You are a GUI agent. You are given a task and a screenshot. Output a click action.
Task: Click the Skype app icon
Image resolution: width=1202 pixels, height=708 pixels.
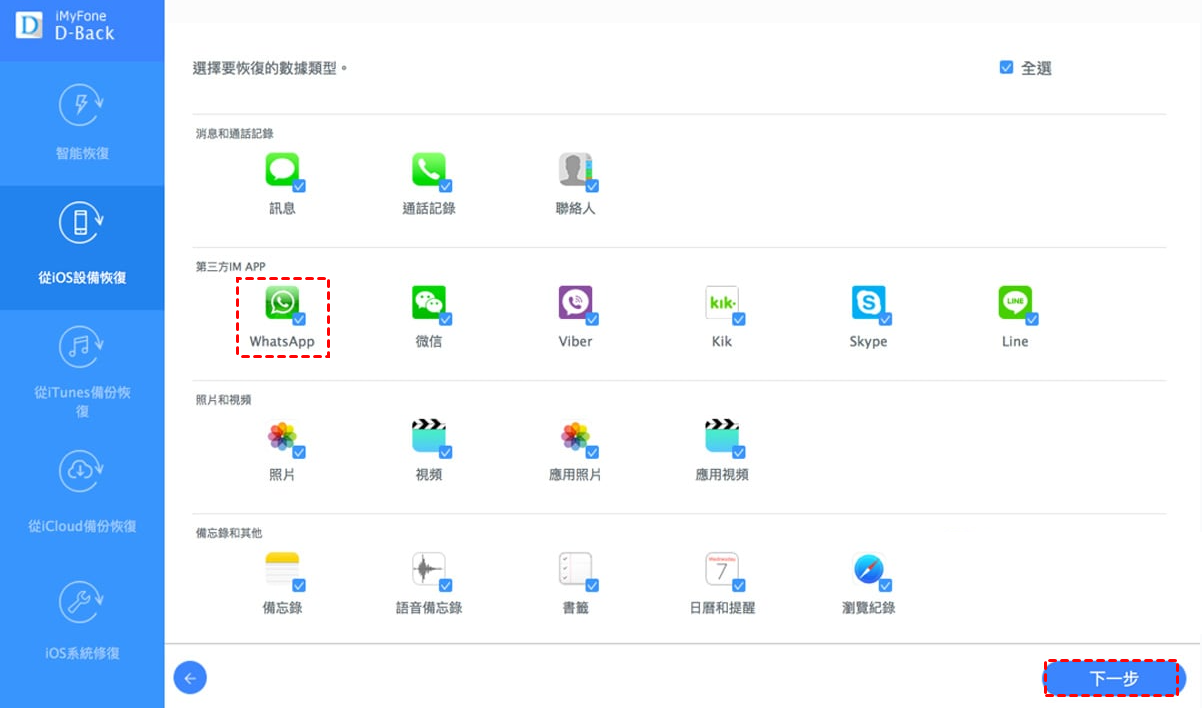click(x=868, y=303)
